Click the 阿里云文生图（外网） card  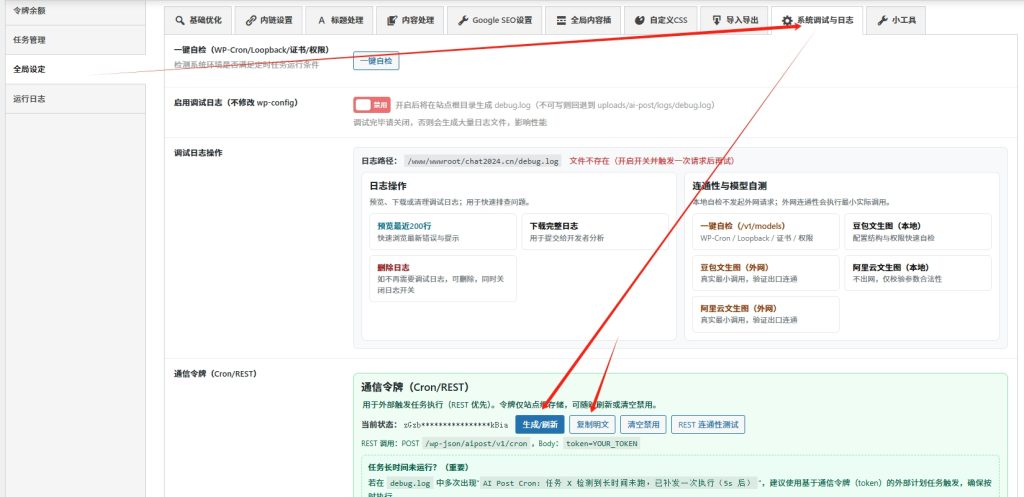[x=766, y=314]
